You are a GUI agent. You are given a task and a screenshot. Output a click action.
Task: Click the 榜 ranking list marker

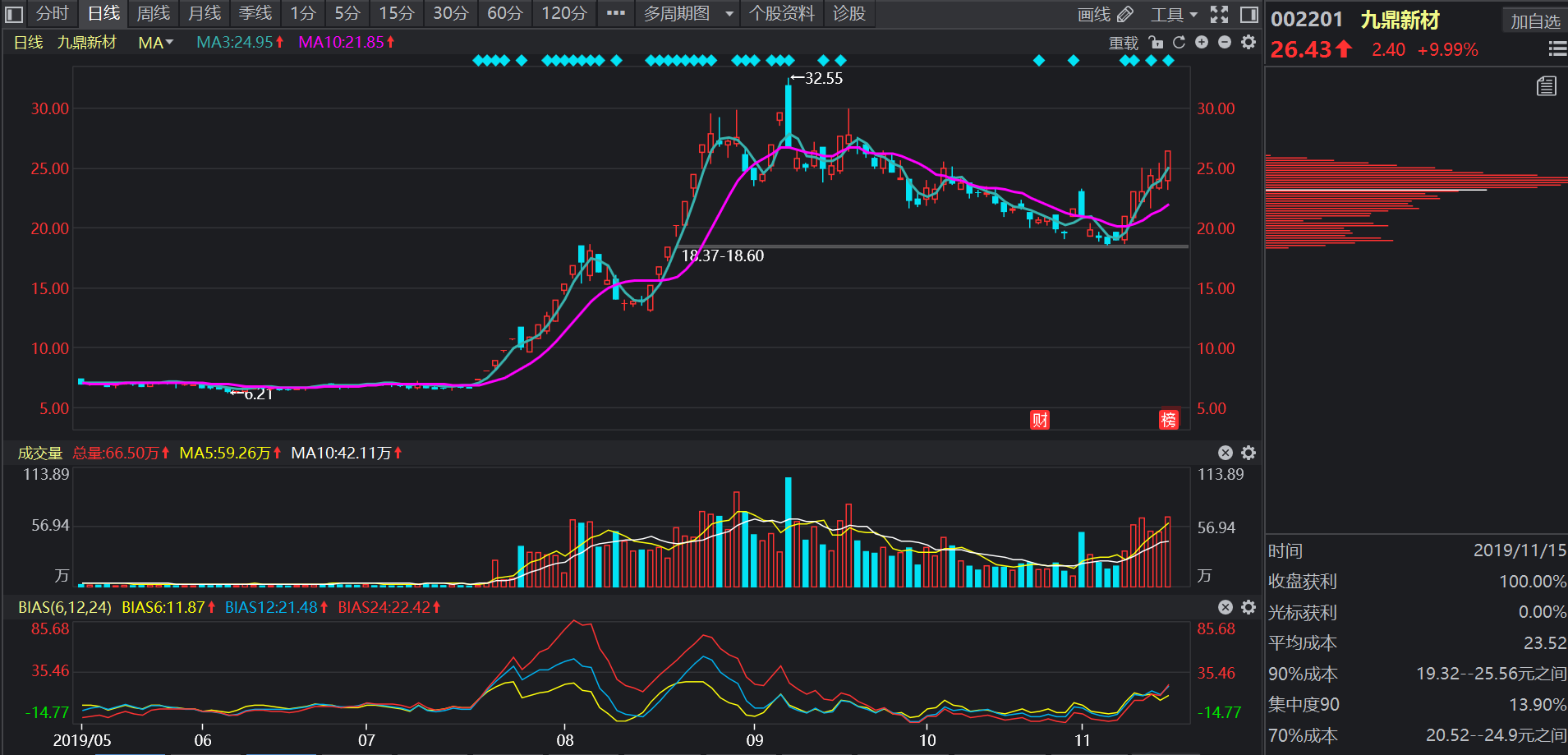point(1168,420)
